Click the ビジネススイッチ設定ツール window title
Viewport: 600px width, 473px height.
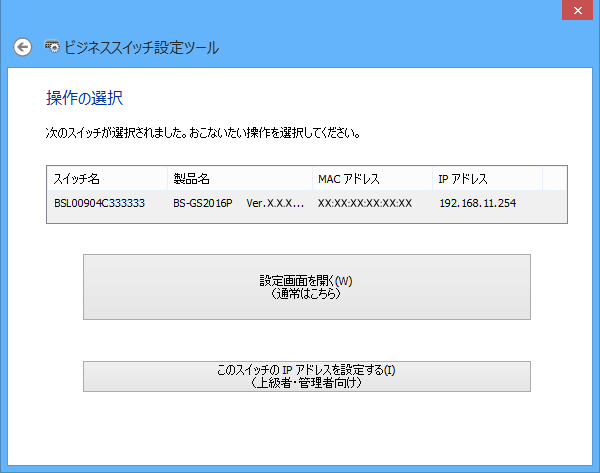tap(142, 48)
